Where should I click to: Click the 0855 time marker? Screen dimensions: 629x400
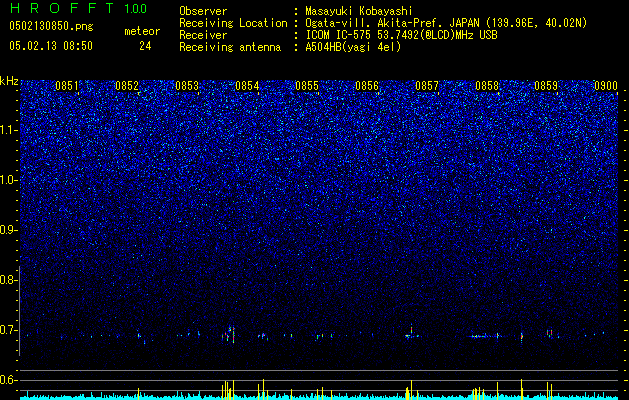point(307,86)
